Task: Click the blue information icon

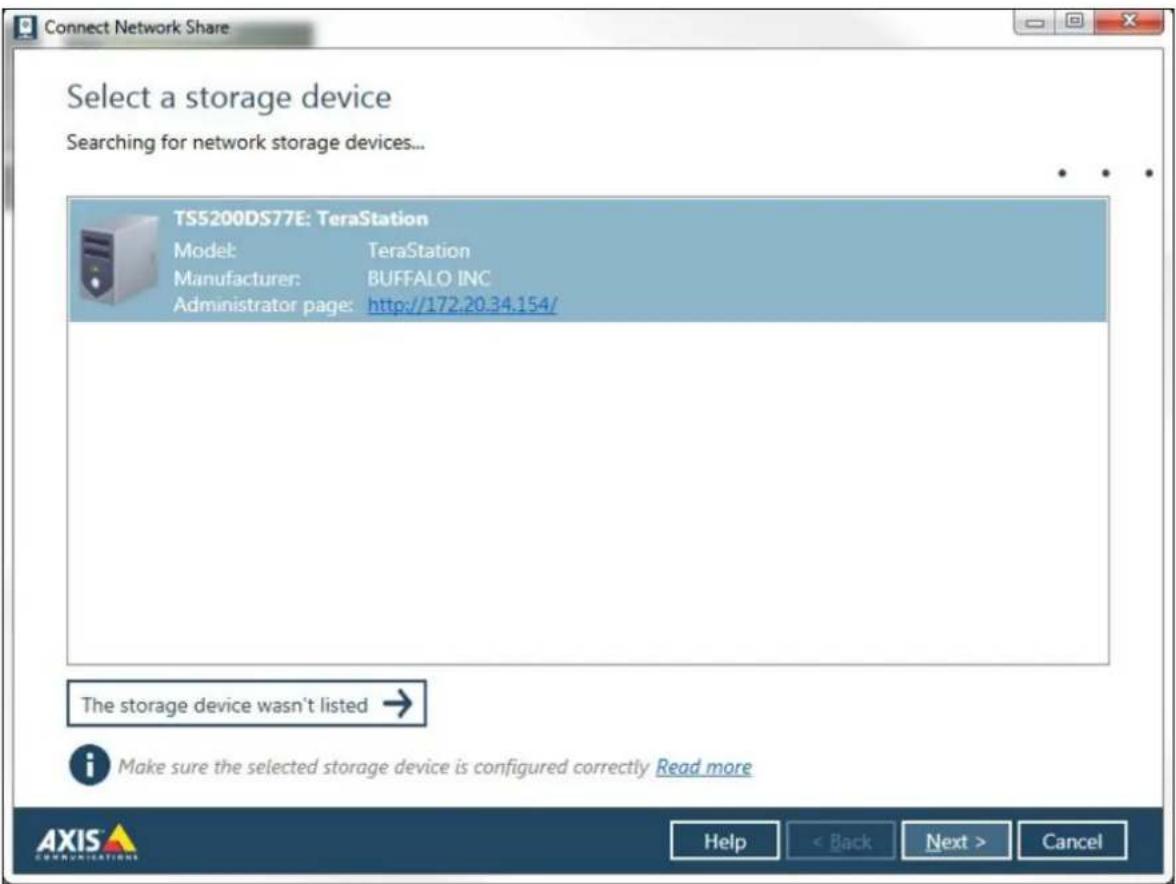Action: point(89,765)
